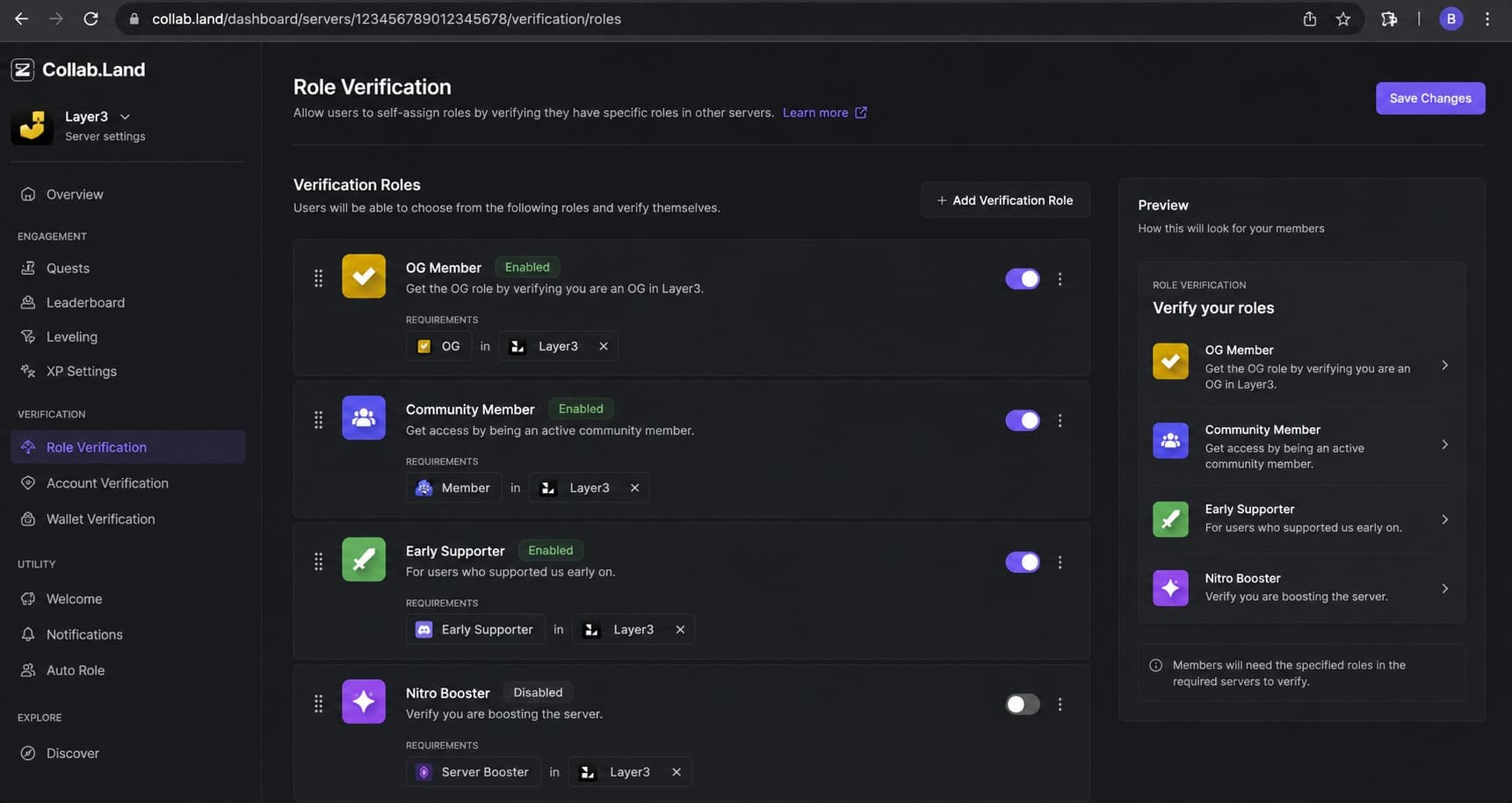Image resolution: width=1512 pixels, height=803 pixels.
Task: Click the Nitro Booster drag handle
Action: pyautogui.click(x=318, y=705)
